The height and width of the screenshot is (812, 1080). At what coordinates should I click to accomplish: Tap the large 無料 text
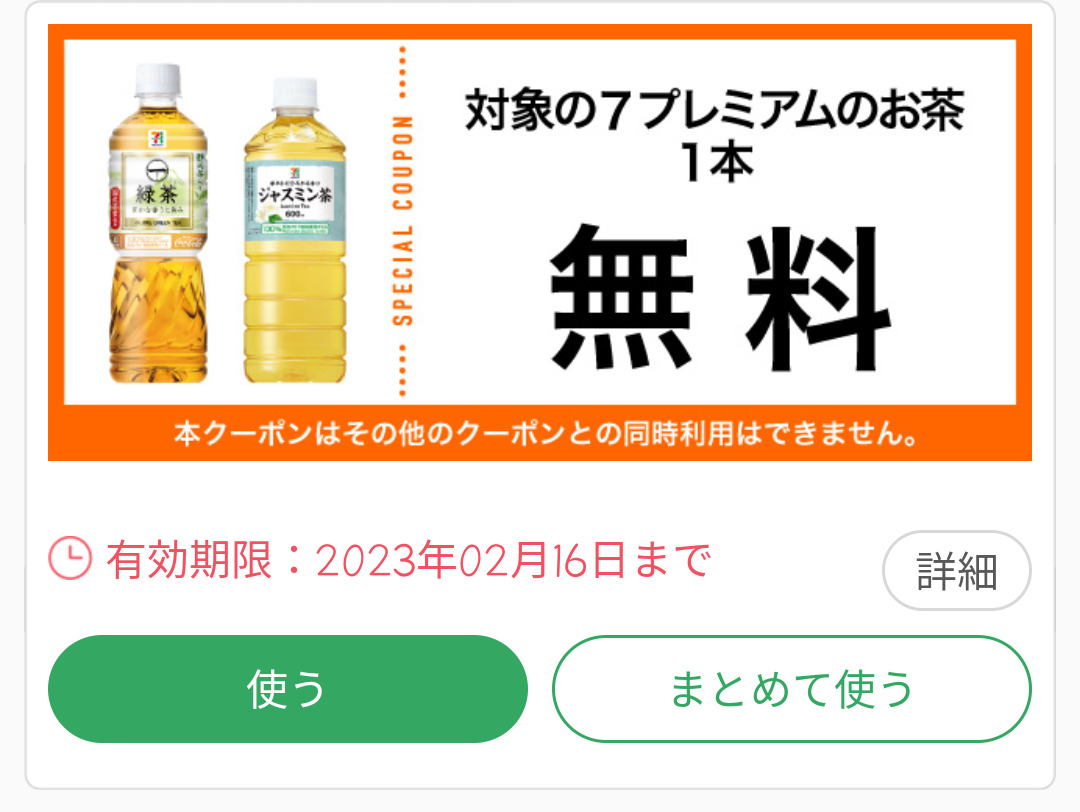tap(719, 298)
